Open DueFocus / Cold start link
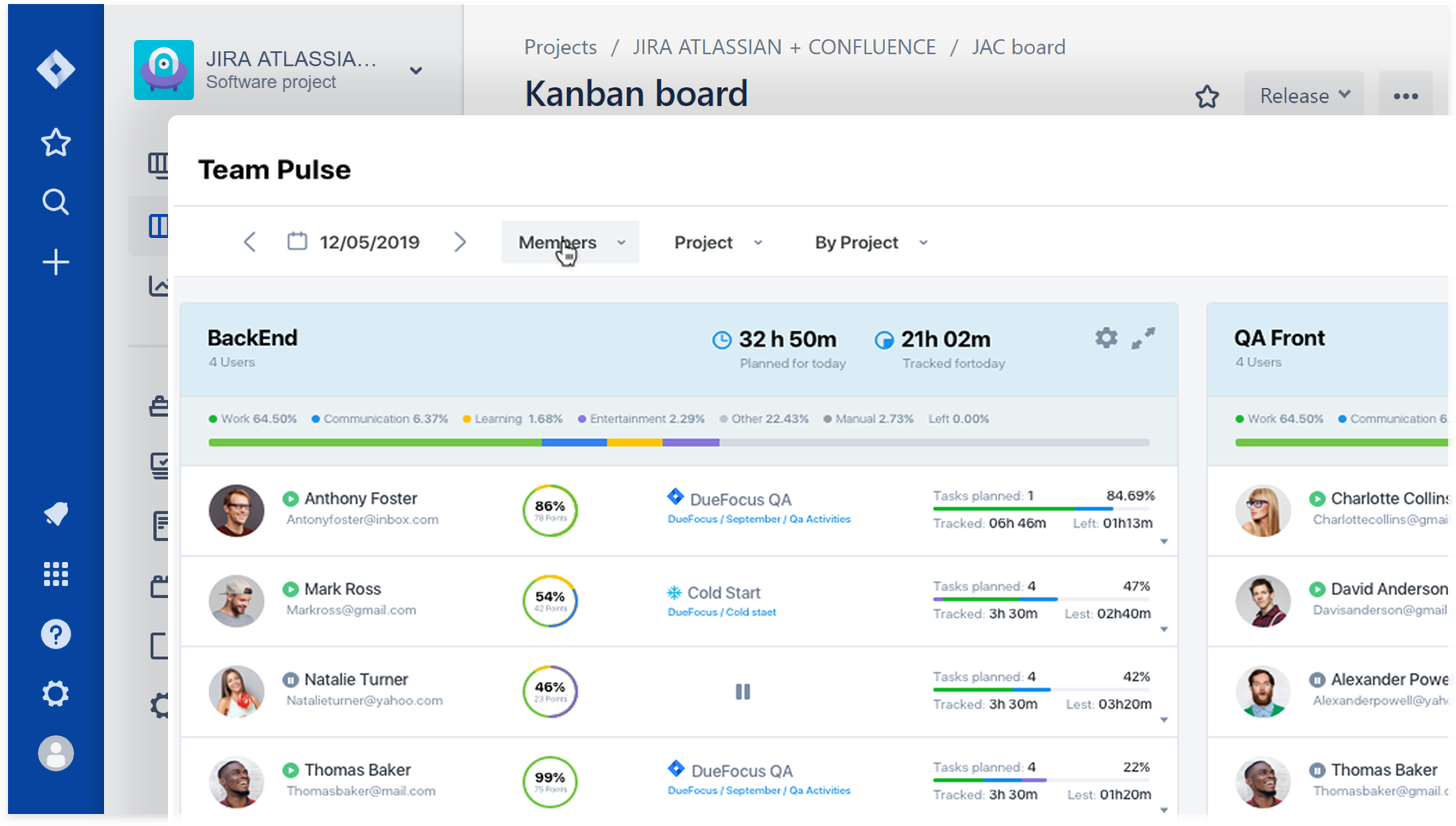1456x826 pixels. 722,612
